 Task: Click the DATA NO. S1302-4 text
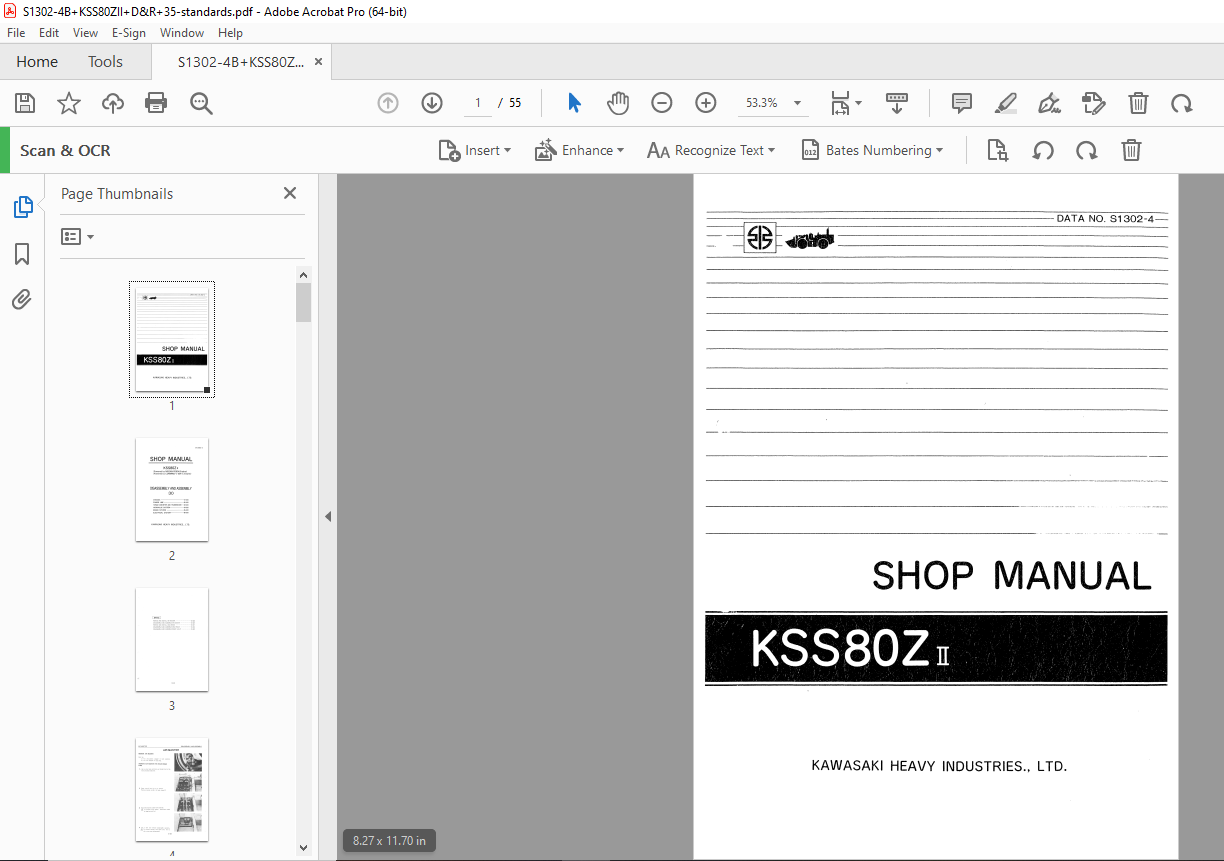pos(1106,218)
